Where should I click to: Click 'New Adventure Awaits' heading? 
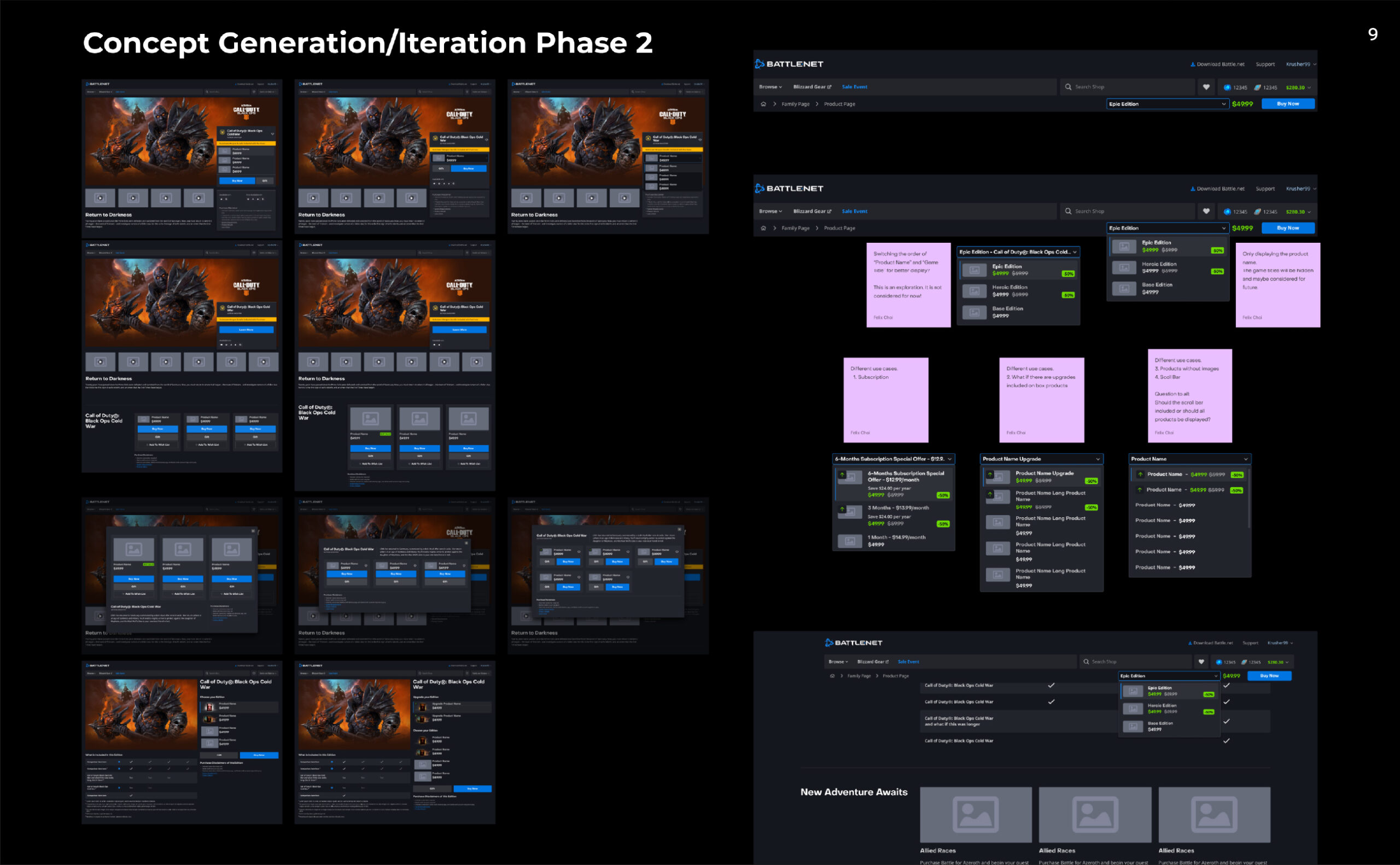(x=854, y=792)
